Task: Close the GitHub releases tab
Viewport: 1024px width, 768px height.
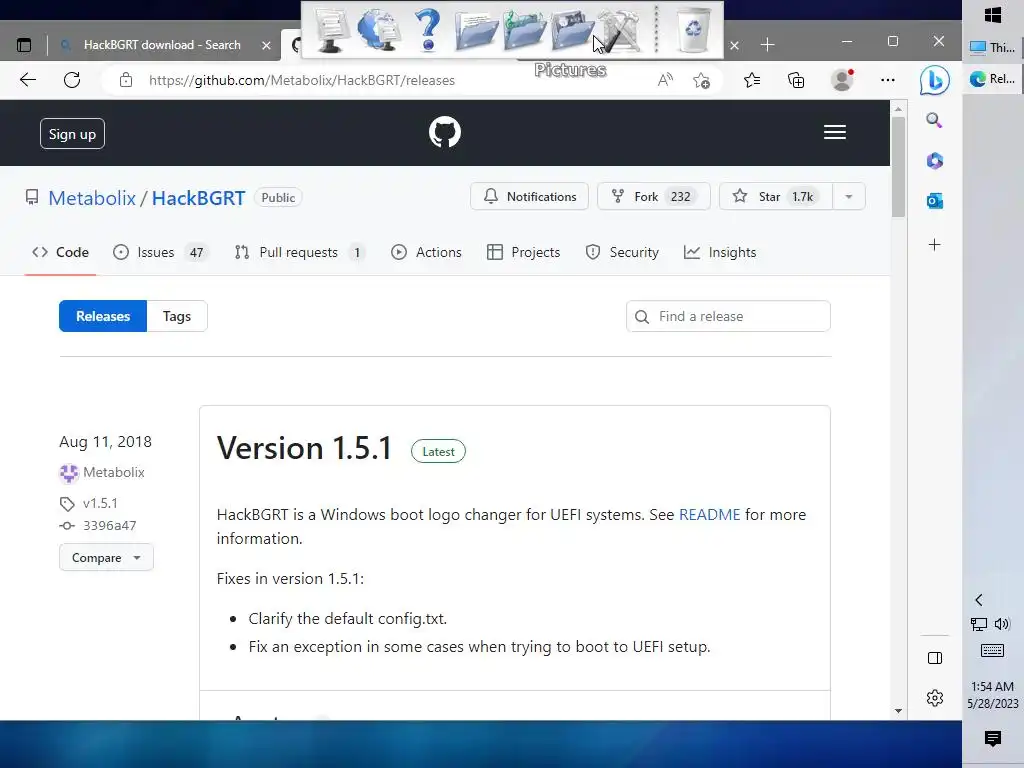Action: coord(735,45)
